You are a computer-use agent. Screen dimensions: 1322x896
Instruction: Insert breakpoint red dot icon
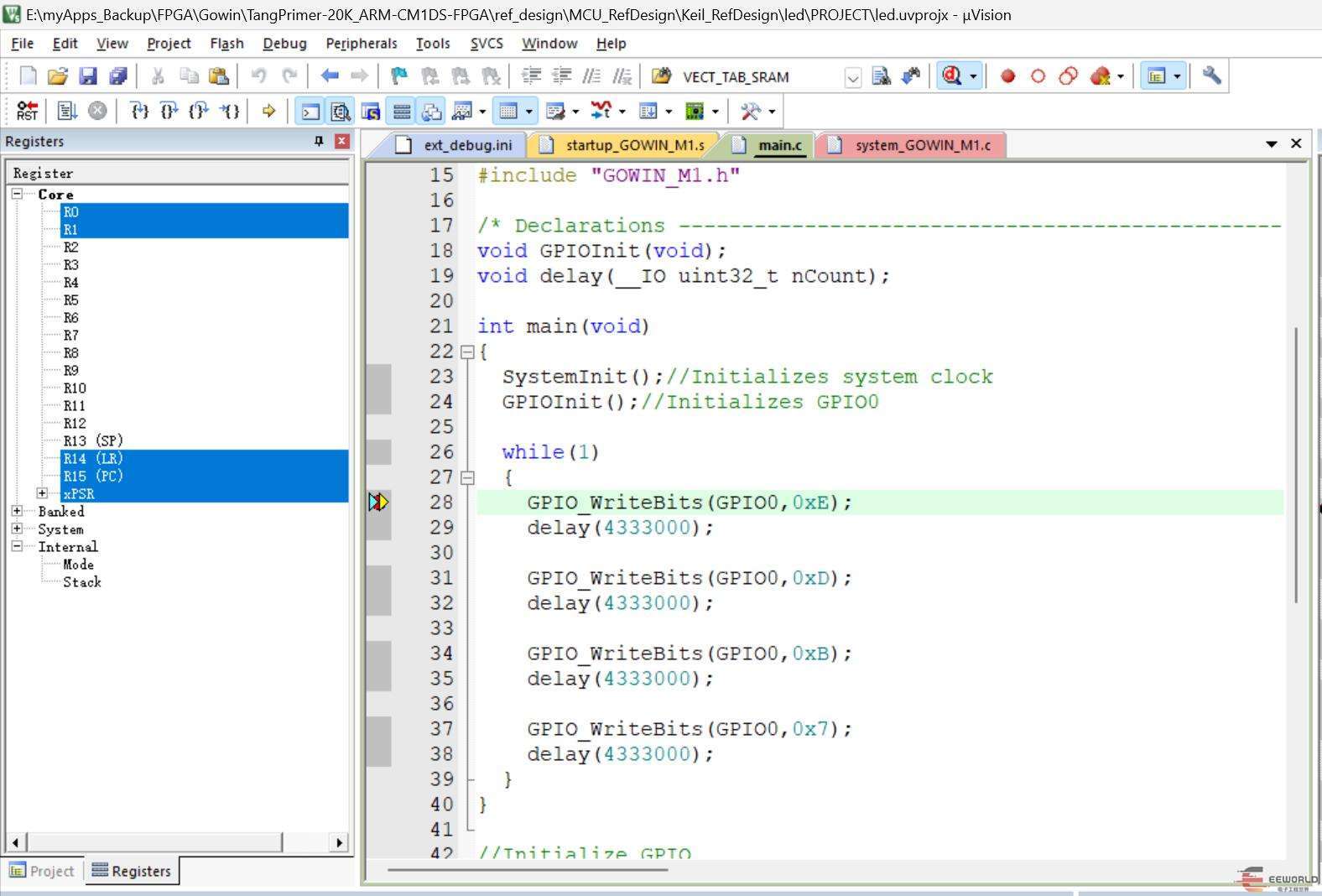[1008, 76]
